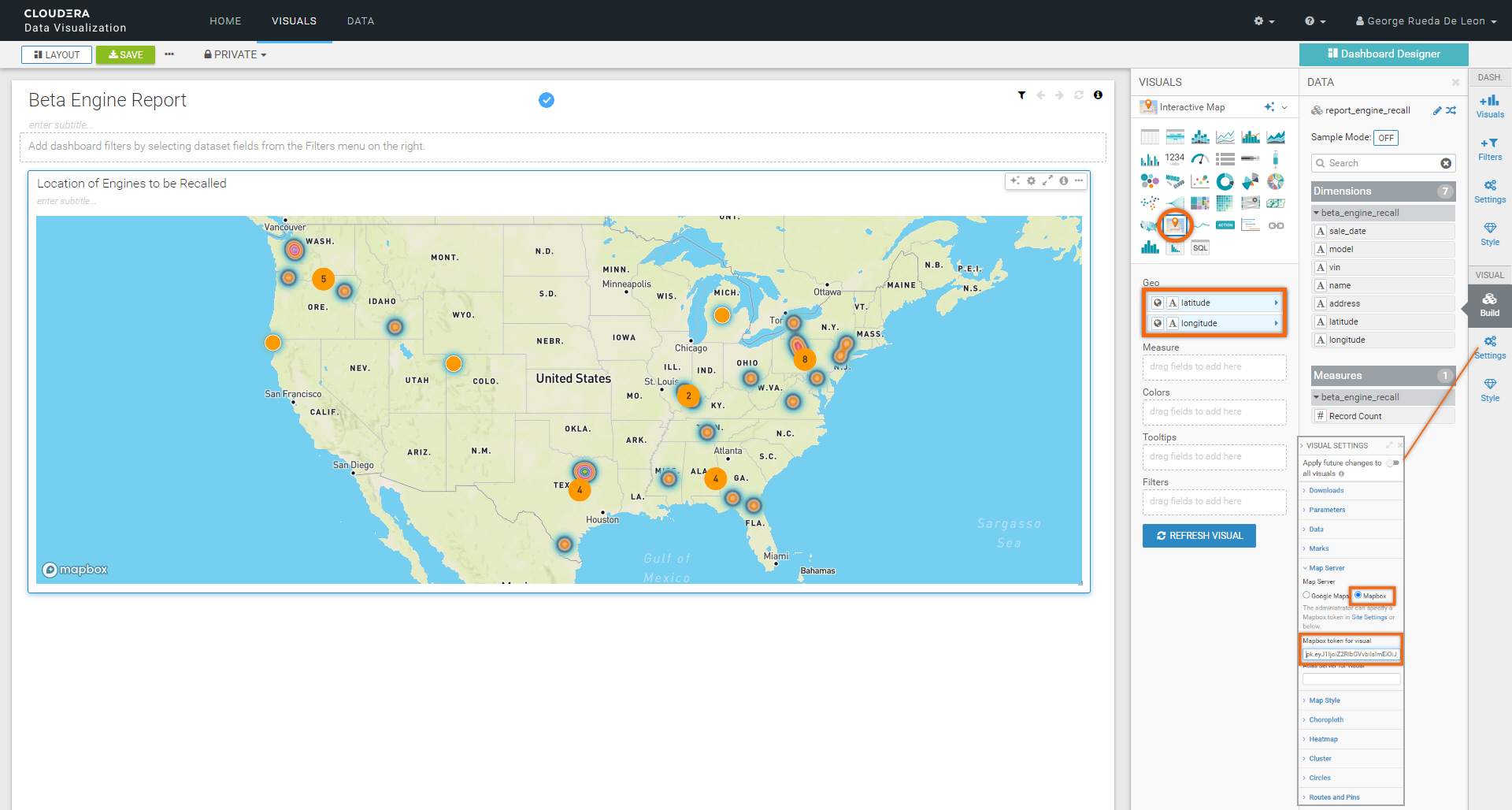Go to the HOME tab
The width and height of the screenshot is (1512, 810).
tap(225, 21)
